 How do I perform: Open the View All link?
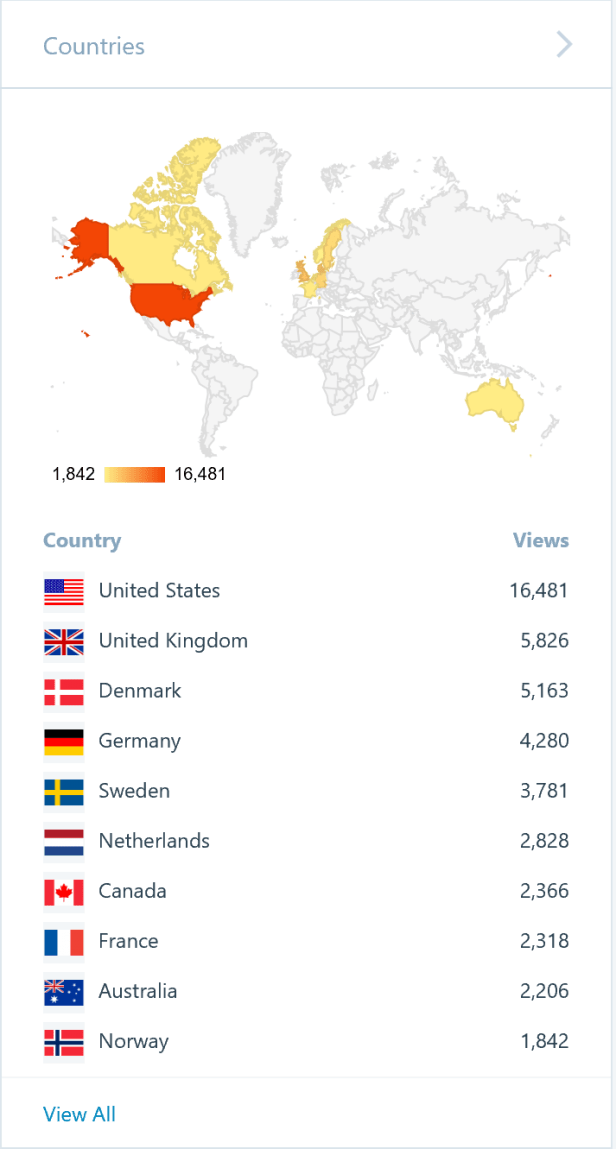(79, 1113)
